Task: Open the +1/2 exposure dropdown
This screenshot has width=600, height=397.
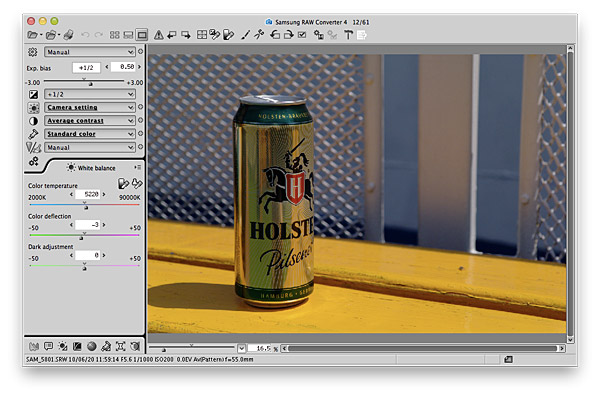Action: tap(90, 94)
